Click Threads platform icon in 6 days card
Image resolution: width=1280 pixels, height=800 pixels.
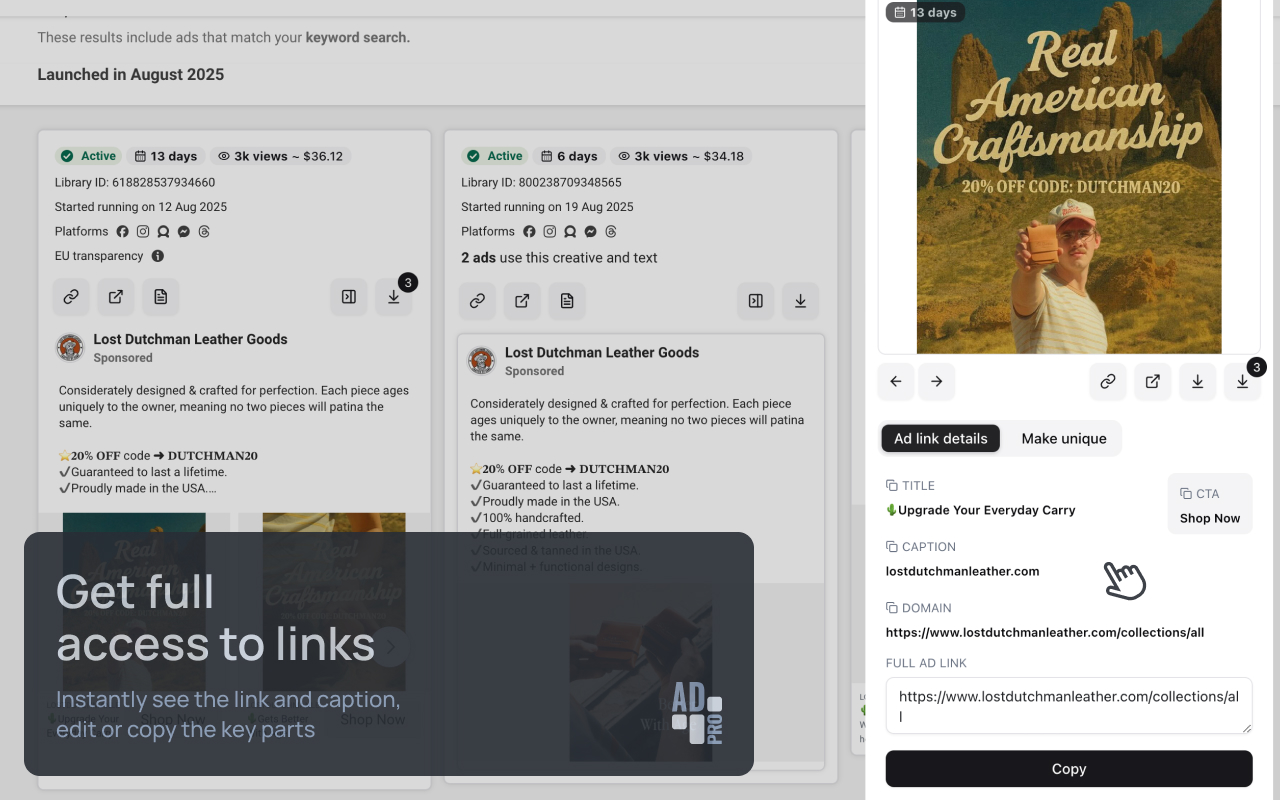(x=611, y=232)
